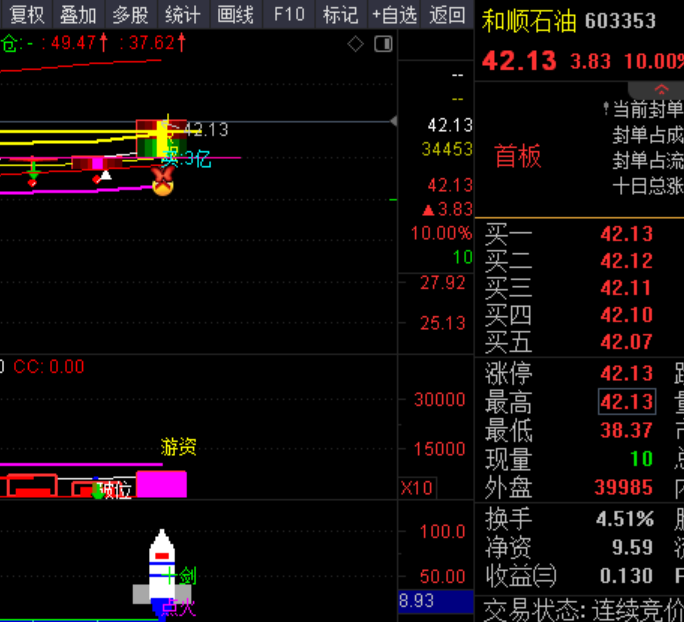Click the 点火 label under rocket

[x=179, y=607]
